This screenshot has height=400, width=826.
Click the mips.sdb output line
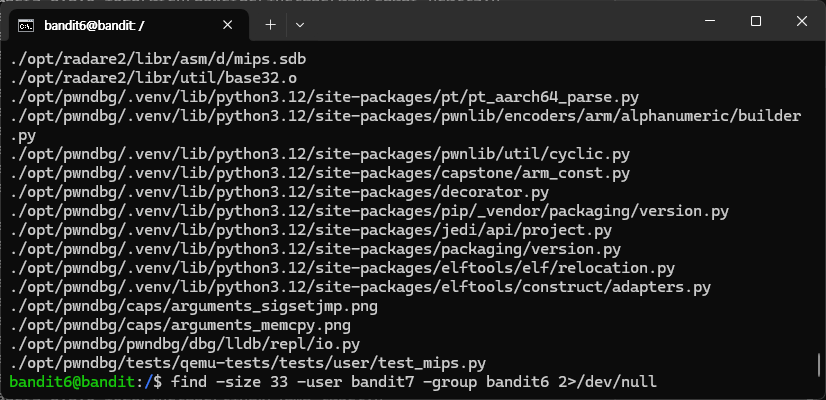(x=158, y=59)
